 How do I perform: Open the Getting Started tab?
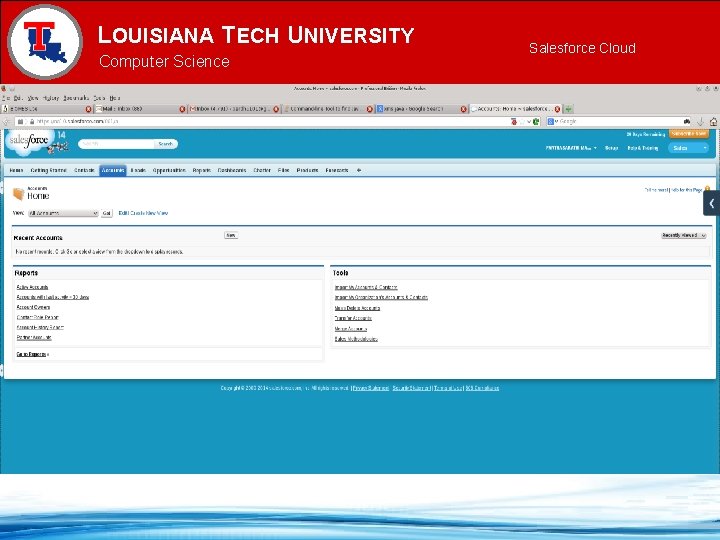click(x=49, y=170)
